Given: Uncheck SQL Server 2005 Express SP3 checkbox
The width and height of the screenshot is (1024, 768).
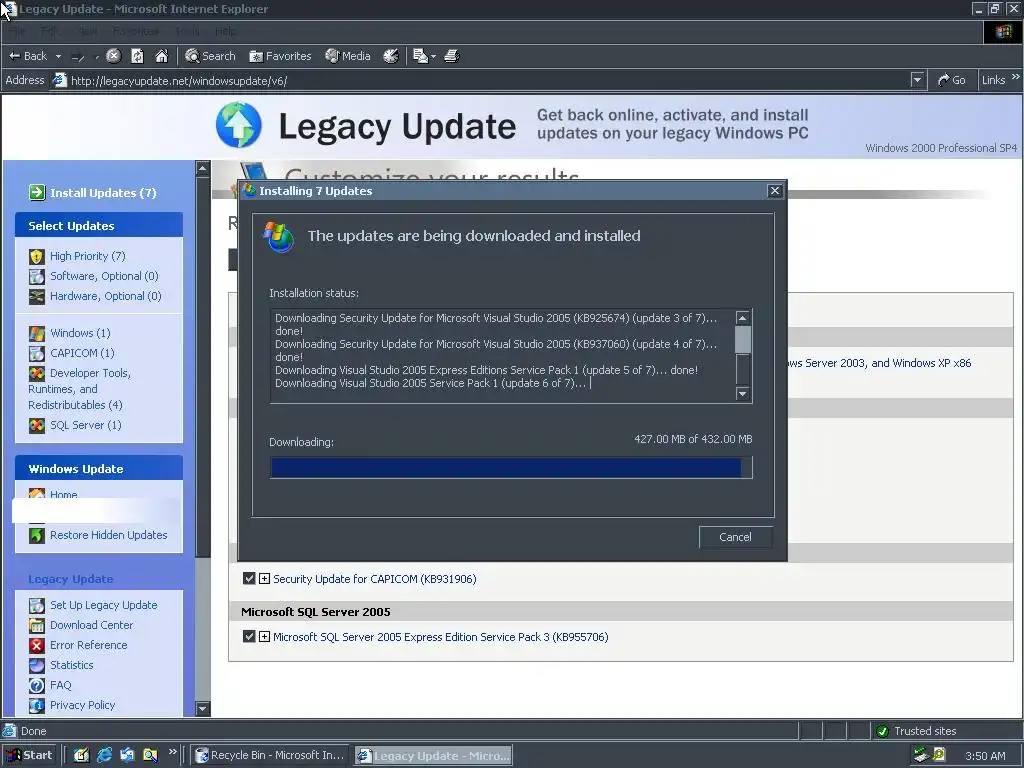Looking at the screenshot, I should 249,636.
